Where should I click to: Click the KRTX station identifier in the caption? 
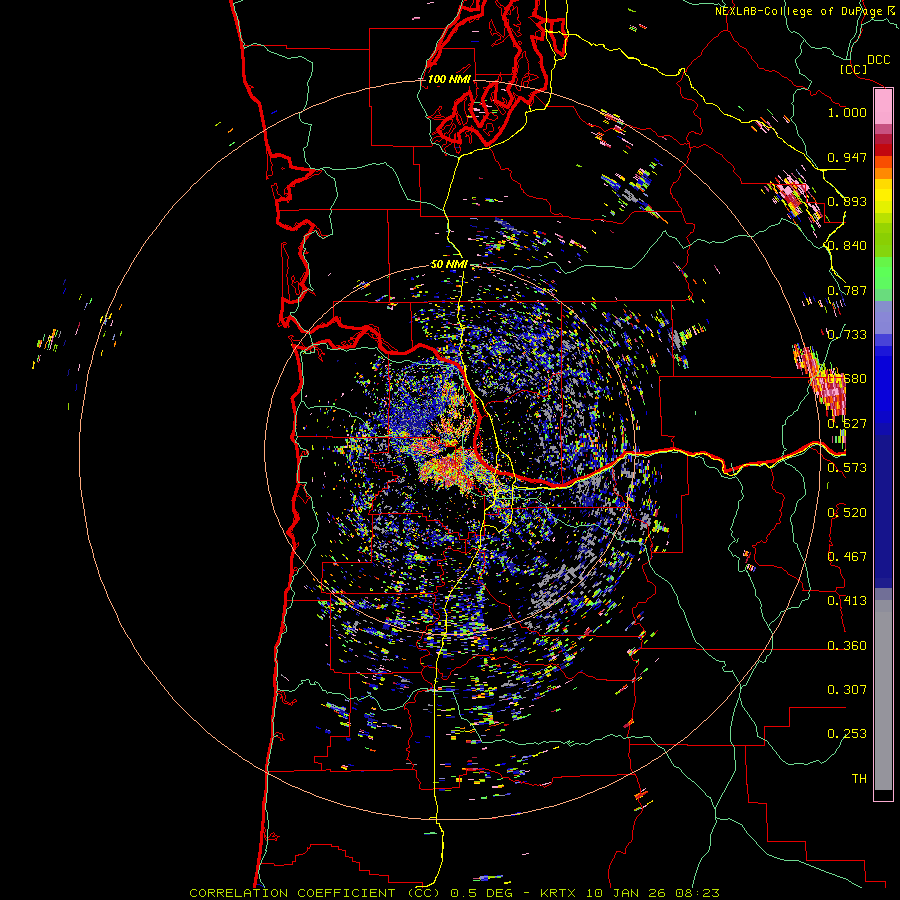tap(557, 893)
